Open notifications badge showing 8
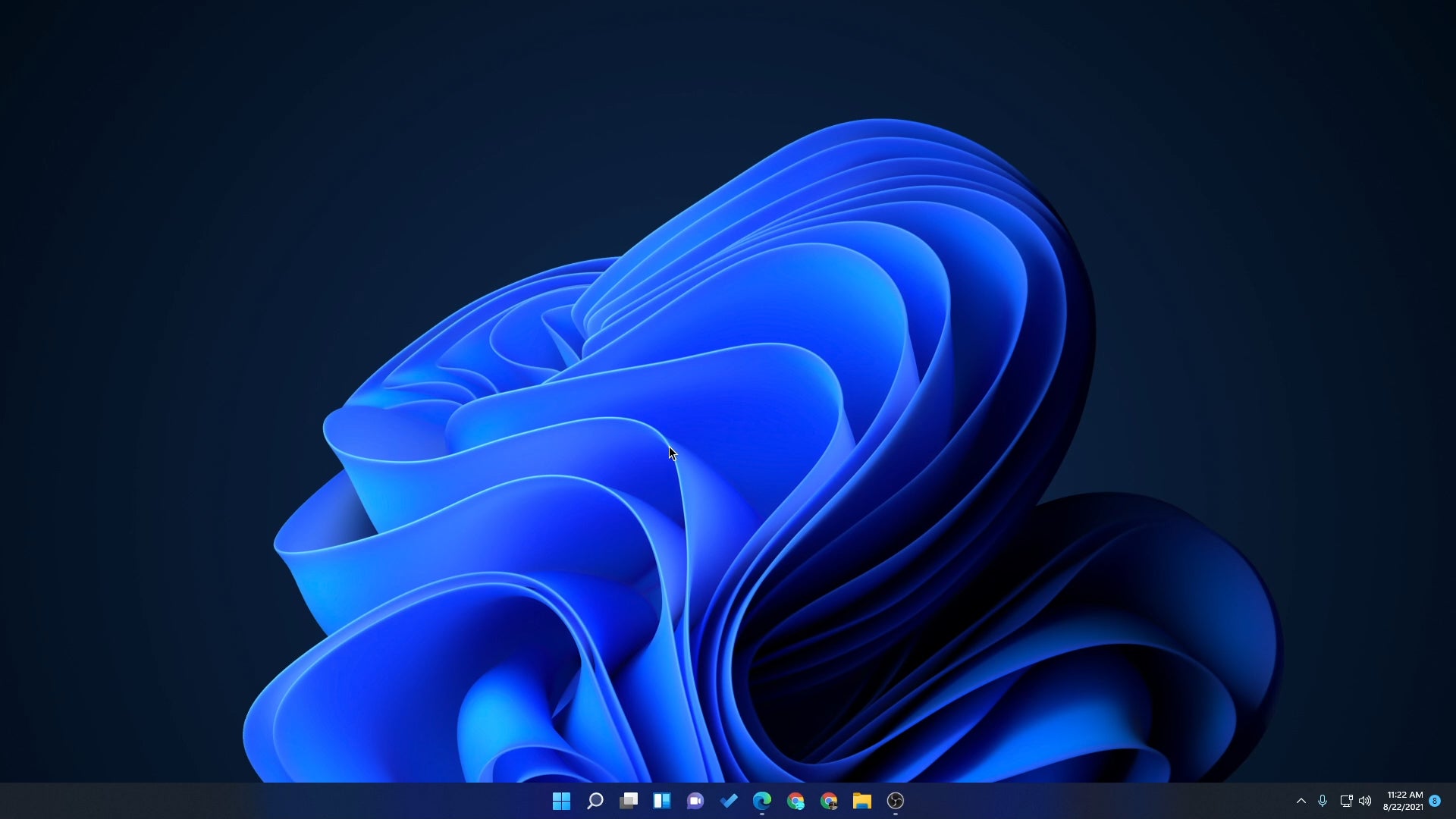Image resolution: width=1456 pixels, height=819 pixels. (x=1435, y=801)
